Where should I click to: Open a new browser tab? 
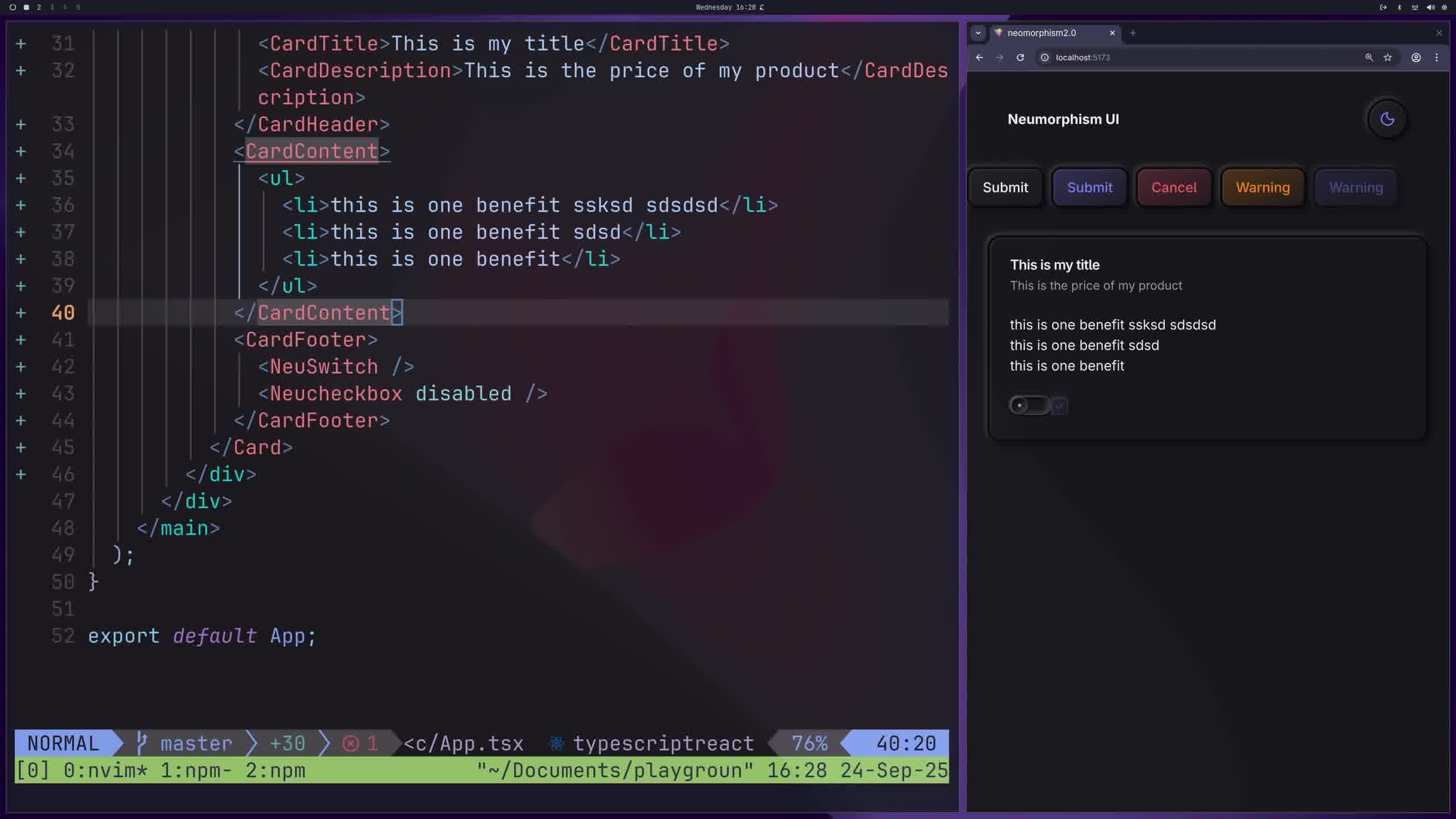point(1133,33)
